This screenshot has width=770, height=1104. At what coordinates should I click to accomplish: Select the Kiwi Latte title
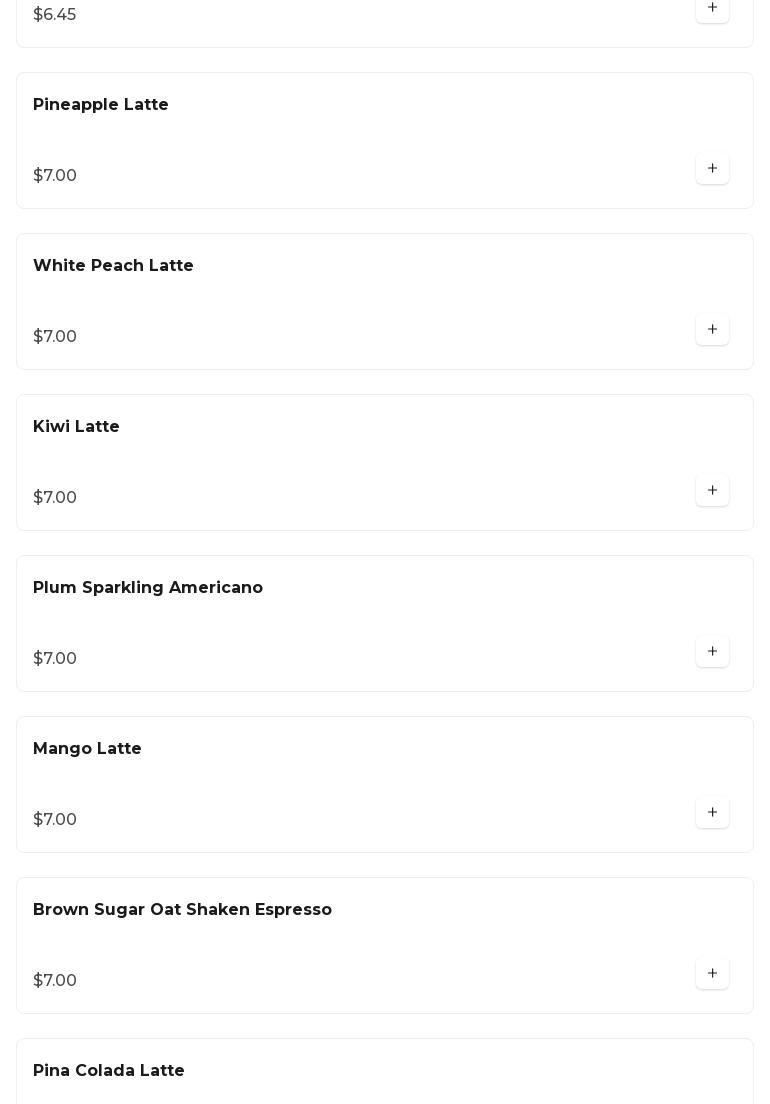(x=76, y=427)
